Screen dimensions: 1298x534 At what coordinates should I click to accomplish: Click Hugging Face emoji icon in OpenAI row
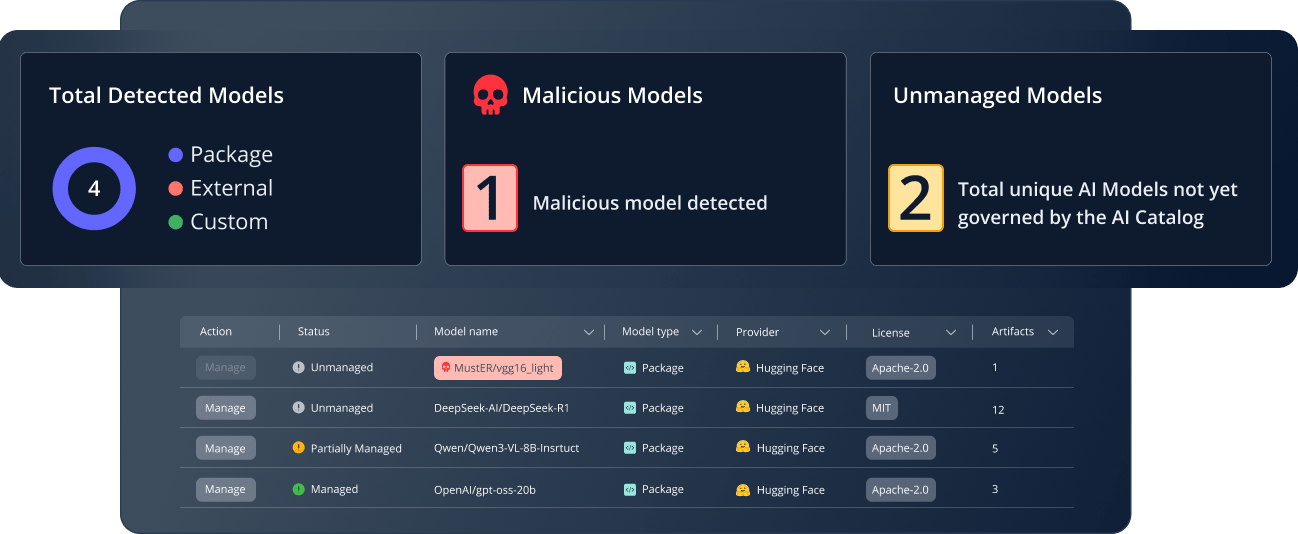743,489
